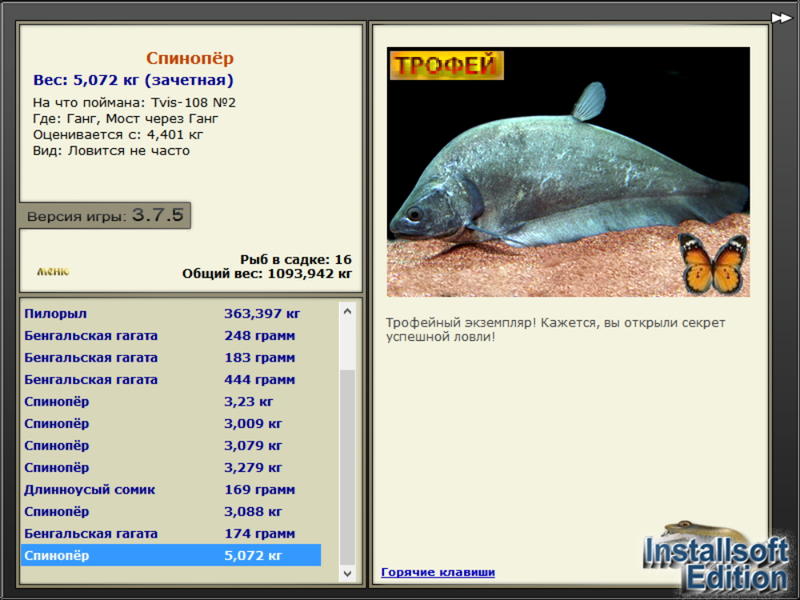Click the Трофейный экземпляр description text
This screenshot has width=800, height=600.
click(555, 330)
